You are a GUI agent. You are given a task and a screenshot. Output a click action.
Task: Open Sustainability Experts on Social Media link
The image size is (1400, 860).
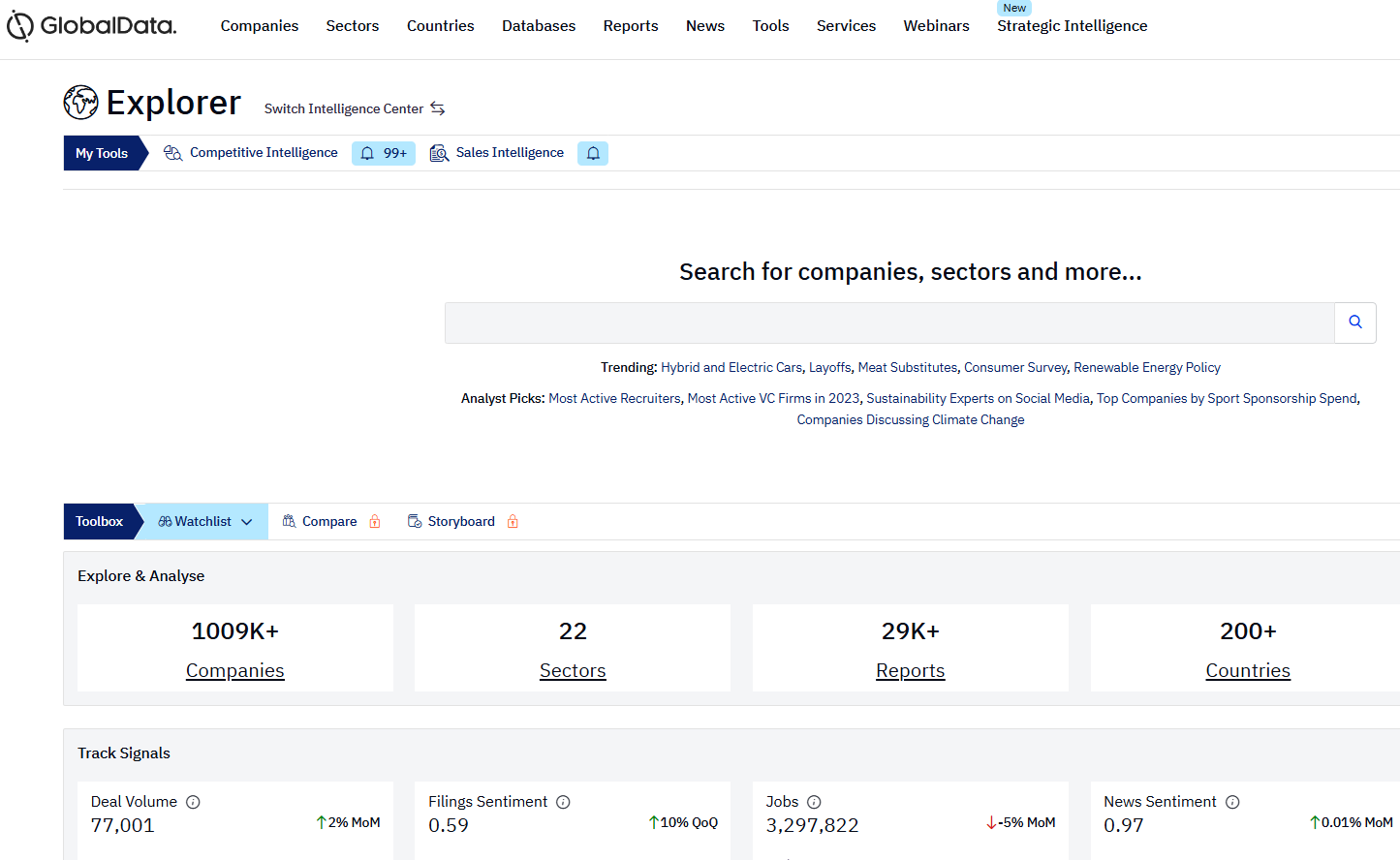[978, 398]
